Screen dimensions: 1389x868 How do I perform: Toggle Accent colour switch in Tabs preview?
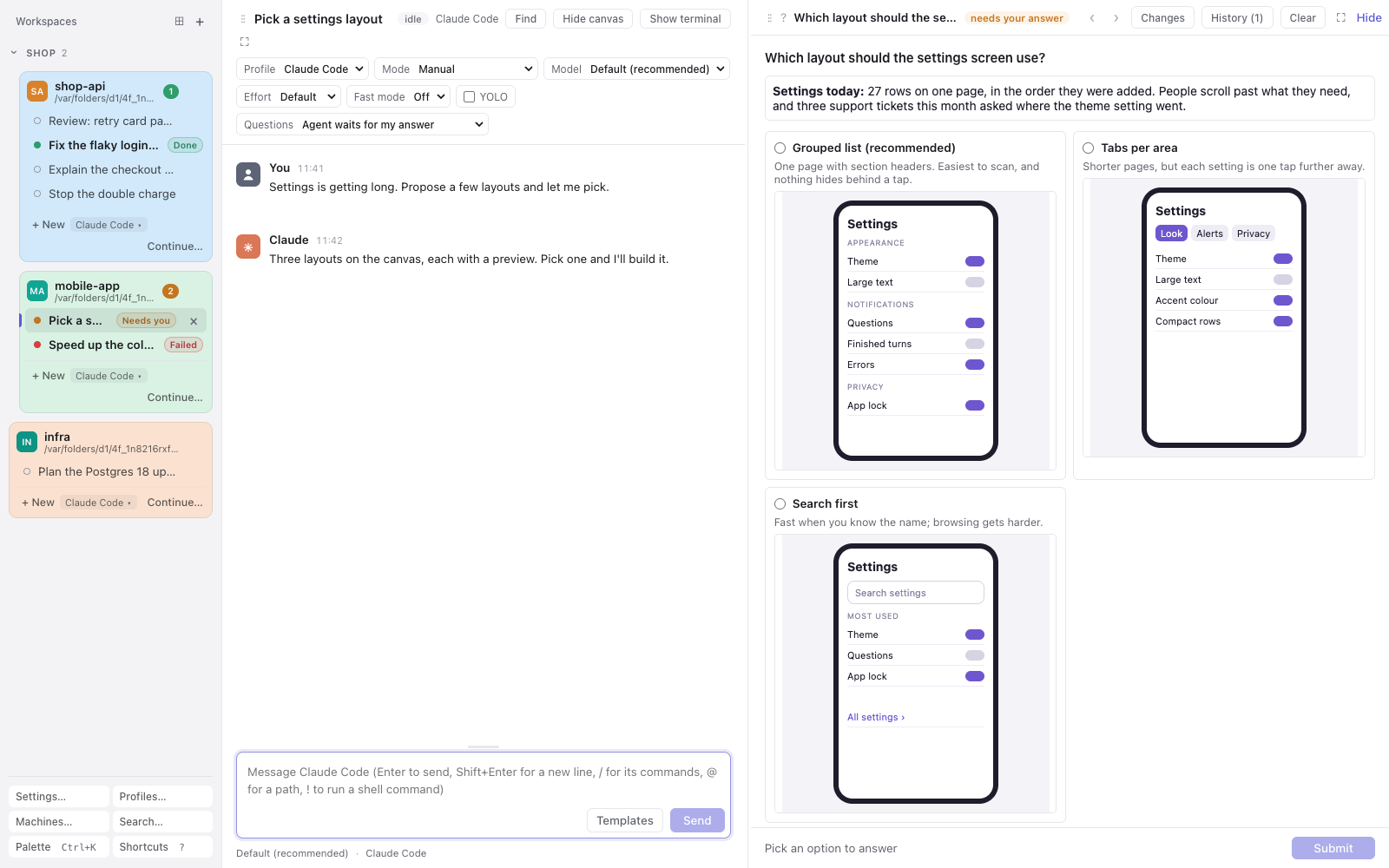tap(1283, 300)
